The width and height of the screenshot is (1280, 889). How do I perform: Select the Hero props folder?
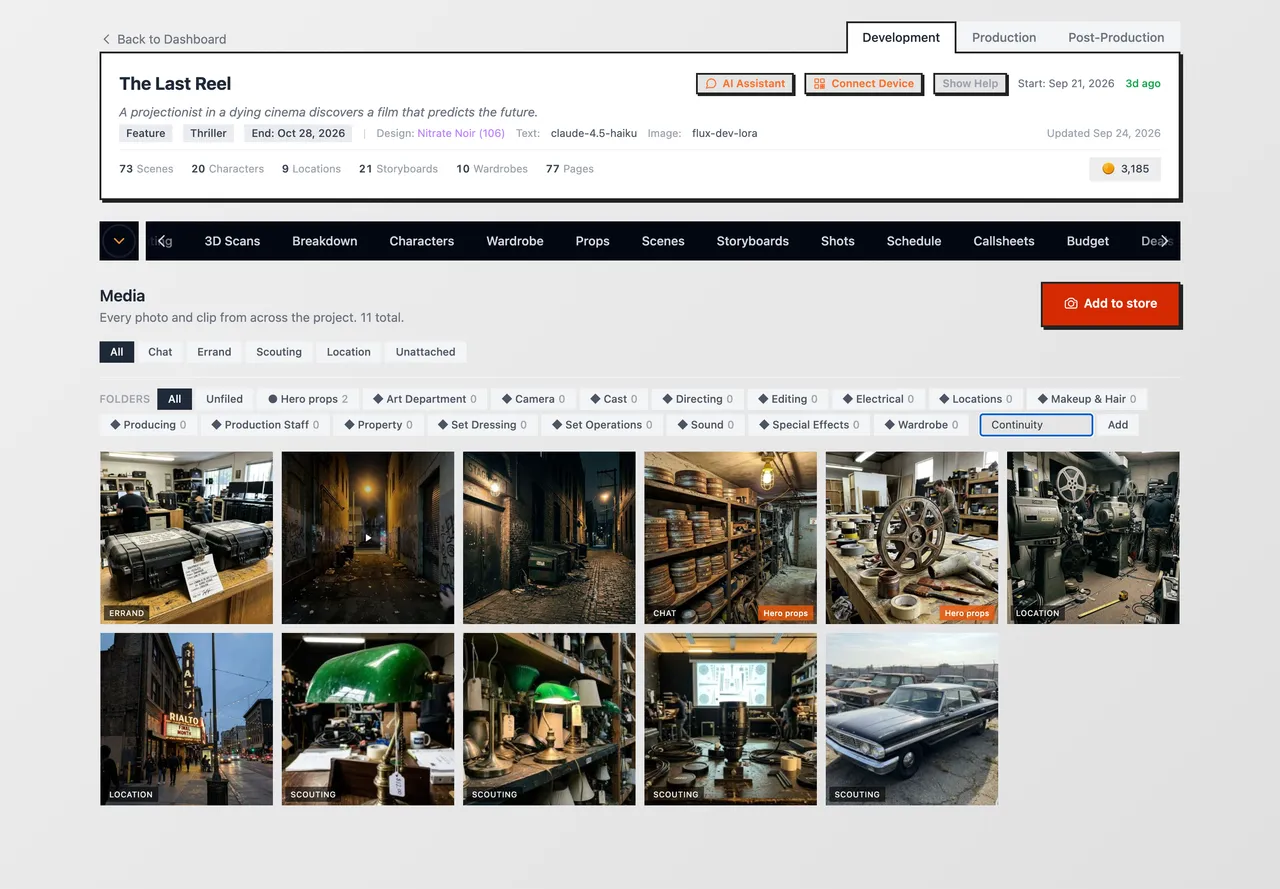(x=308, y=399)
